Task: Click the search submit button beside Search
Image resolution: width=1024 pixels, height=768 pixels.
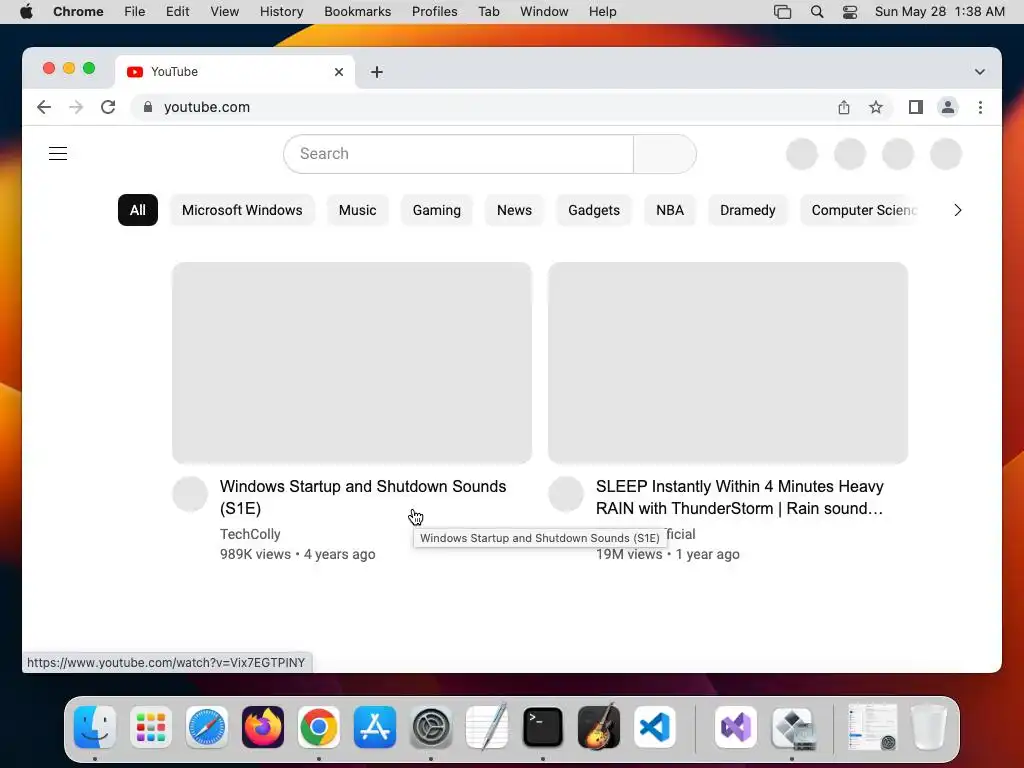Action: (x=665, y=154)
